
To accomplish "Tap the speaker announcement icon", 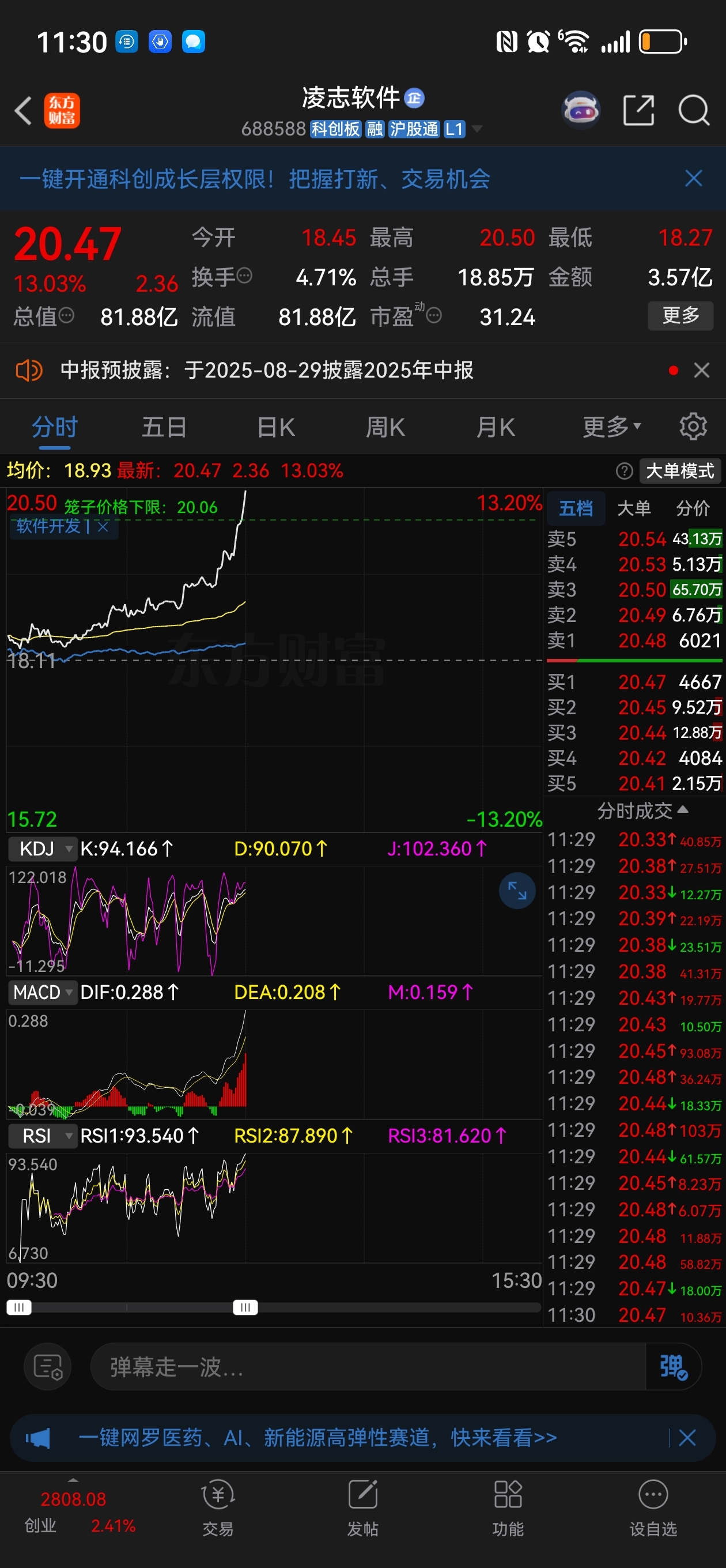I will [x=29, y=370].
